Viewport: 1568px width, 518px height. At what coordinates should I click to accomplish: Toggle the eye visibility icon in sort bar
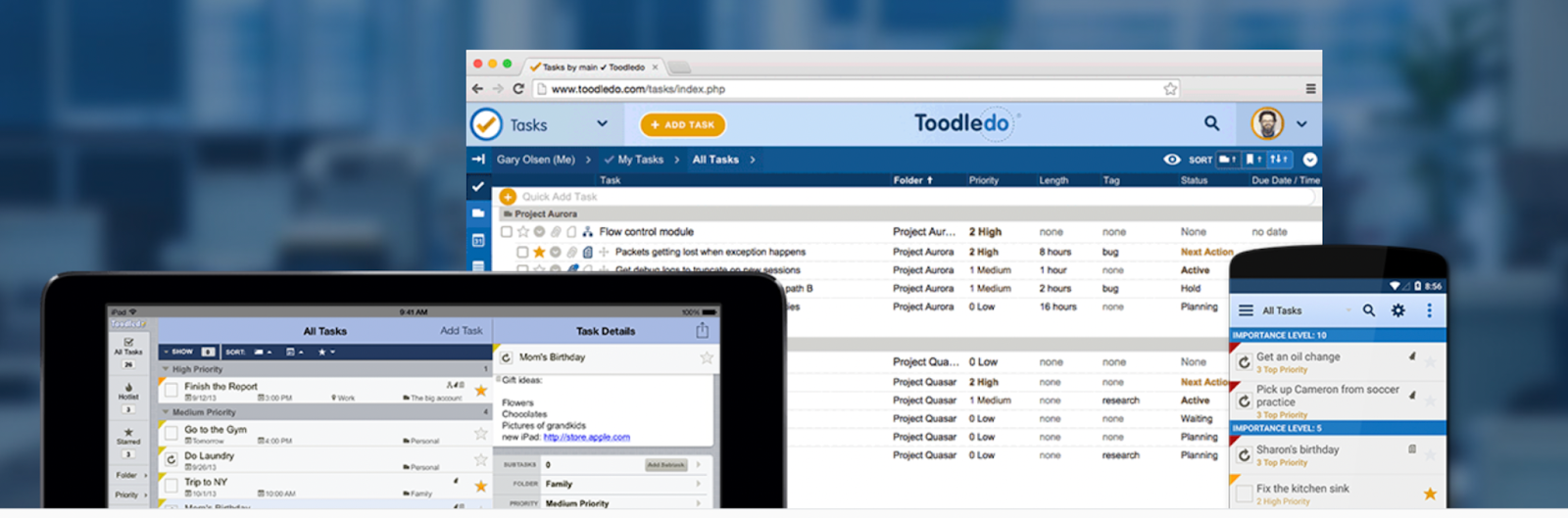click(x=1171, y=159)
